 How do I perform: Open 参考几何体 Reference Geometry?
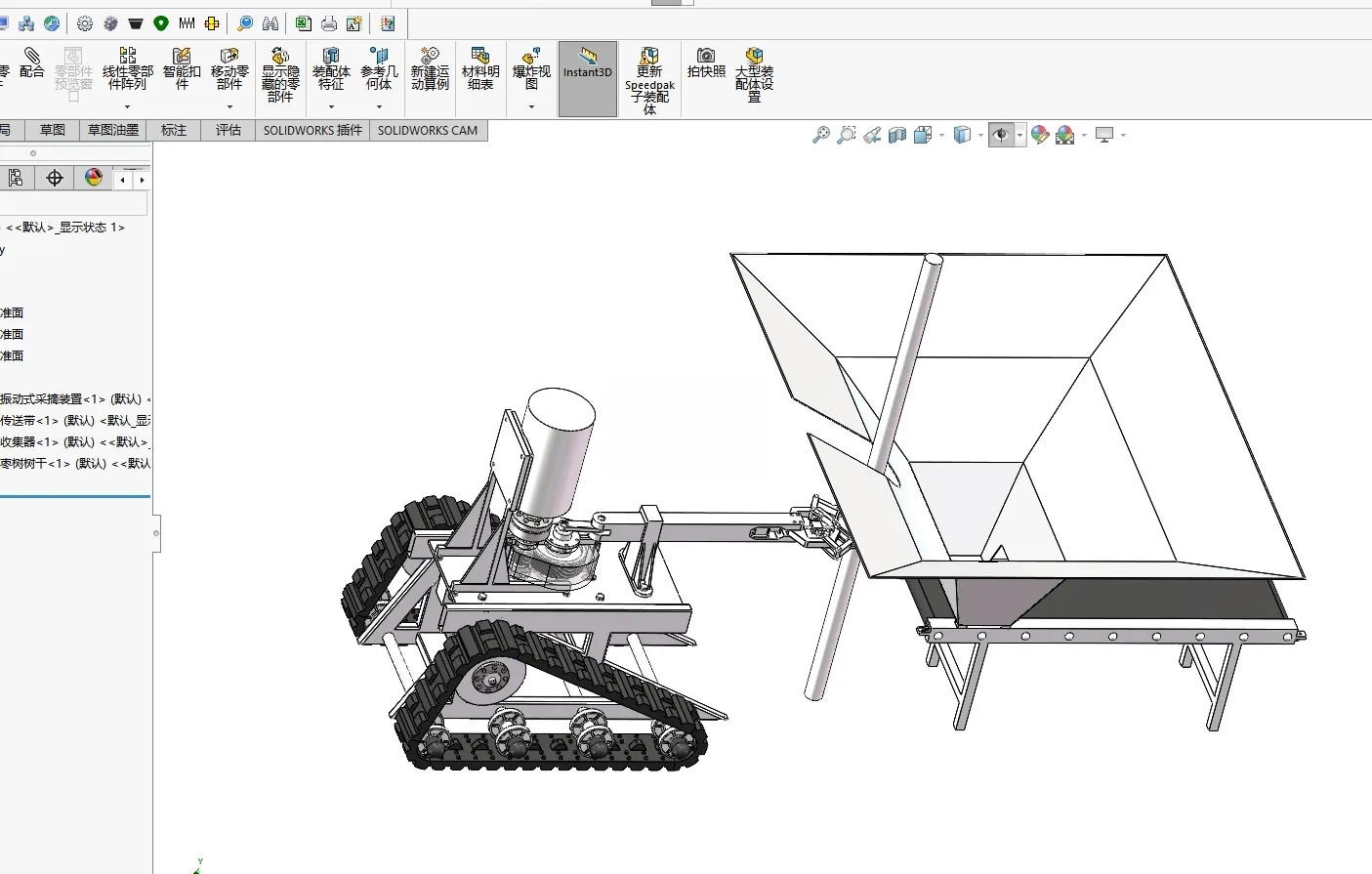(x=379, y=69)
